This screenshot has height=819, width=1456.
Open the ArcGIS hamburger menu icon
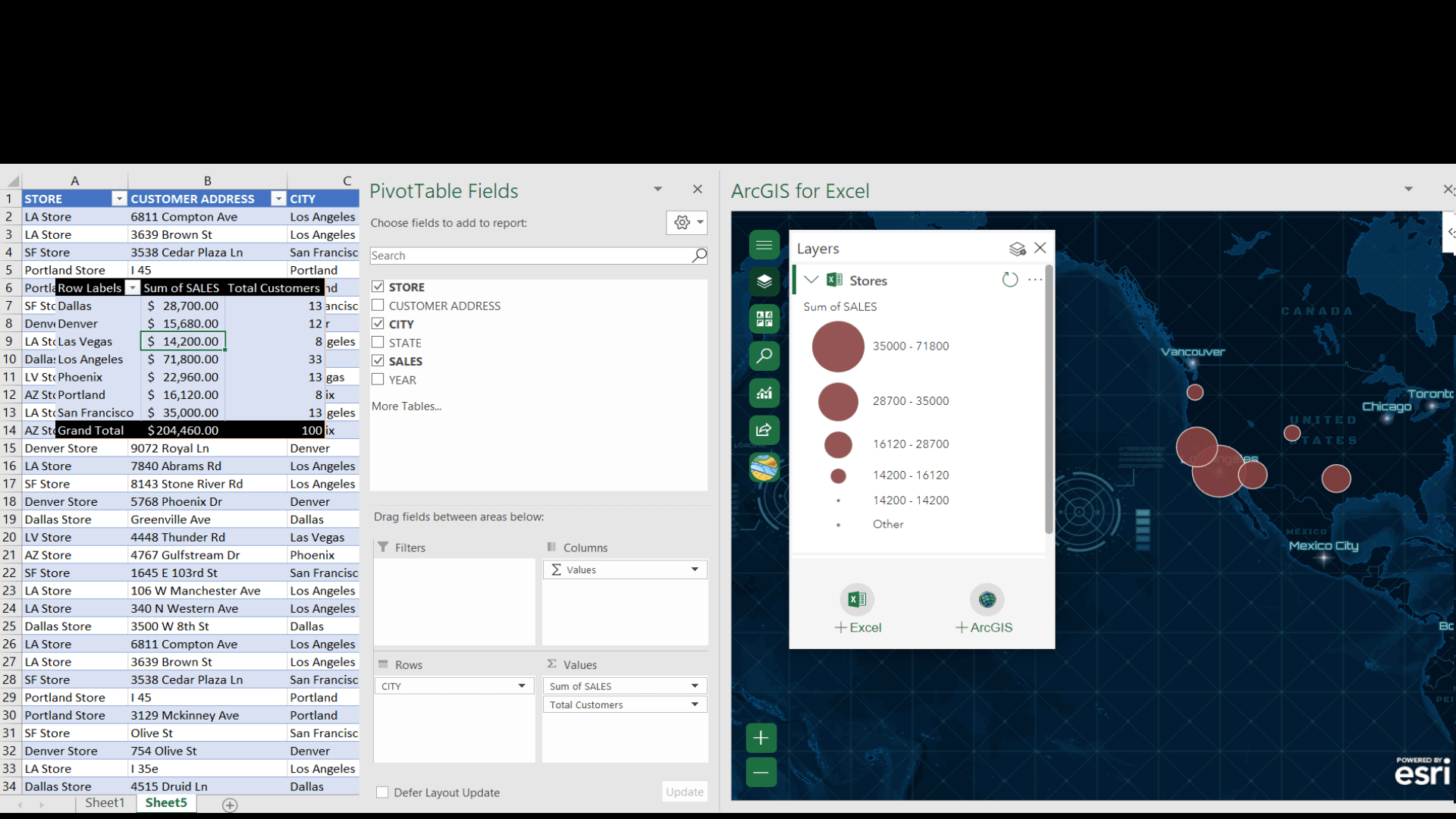click(x=764, y=244)
